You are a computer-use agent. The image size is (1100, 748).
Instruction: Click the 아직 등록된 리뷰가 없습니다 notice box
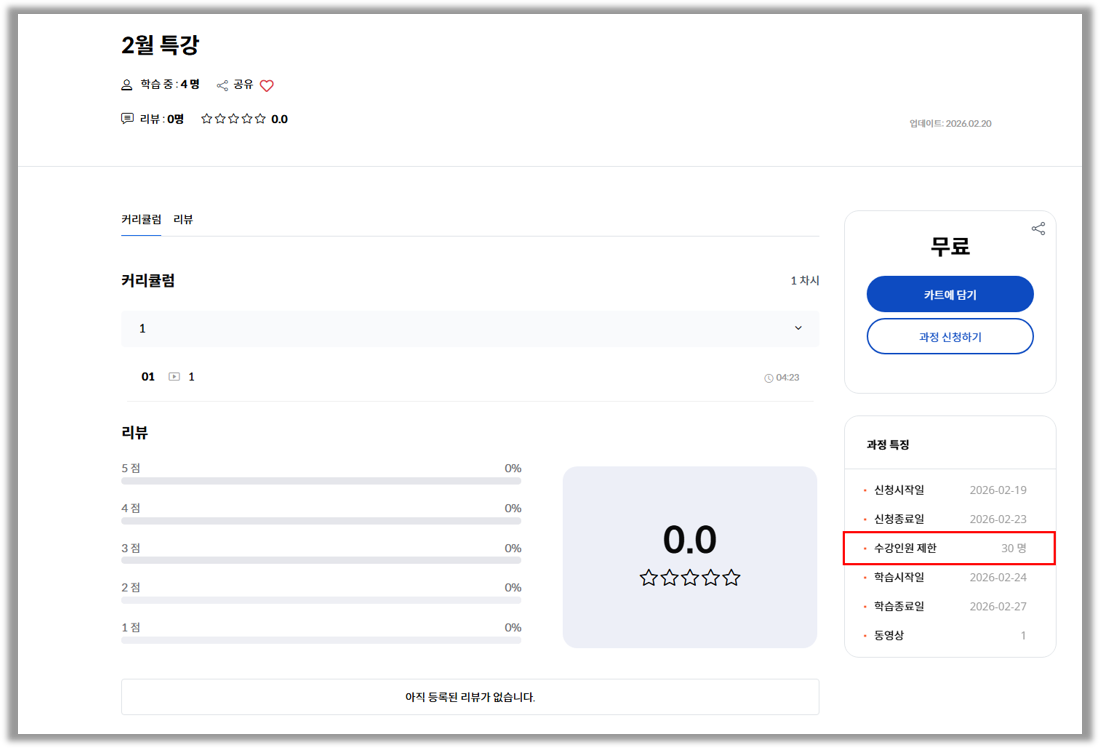click(x=470, y=697)
